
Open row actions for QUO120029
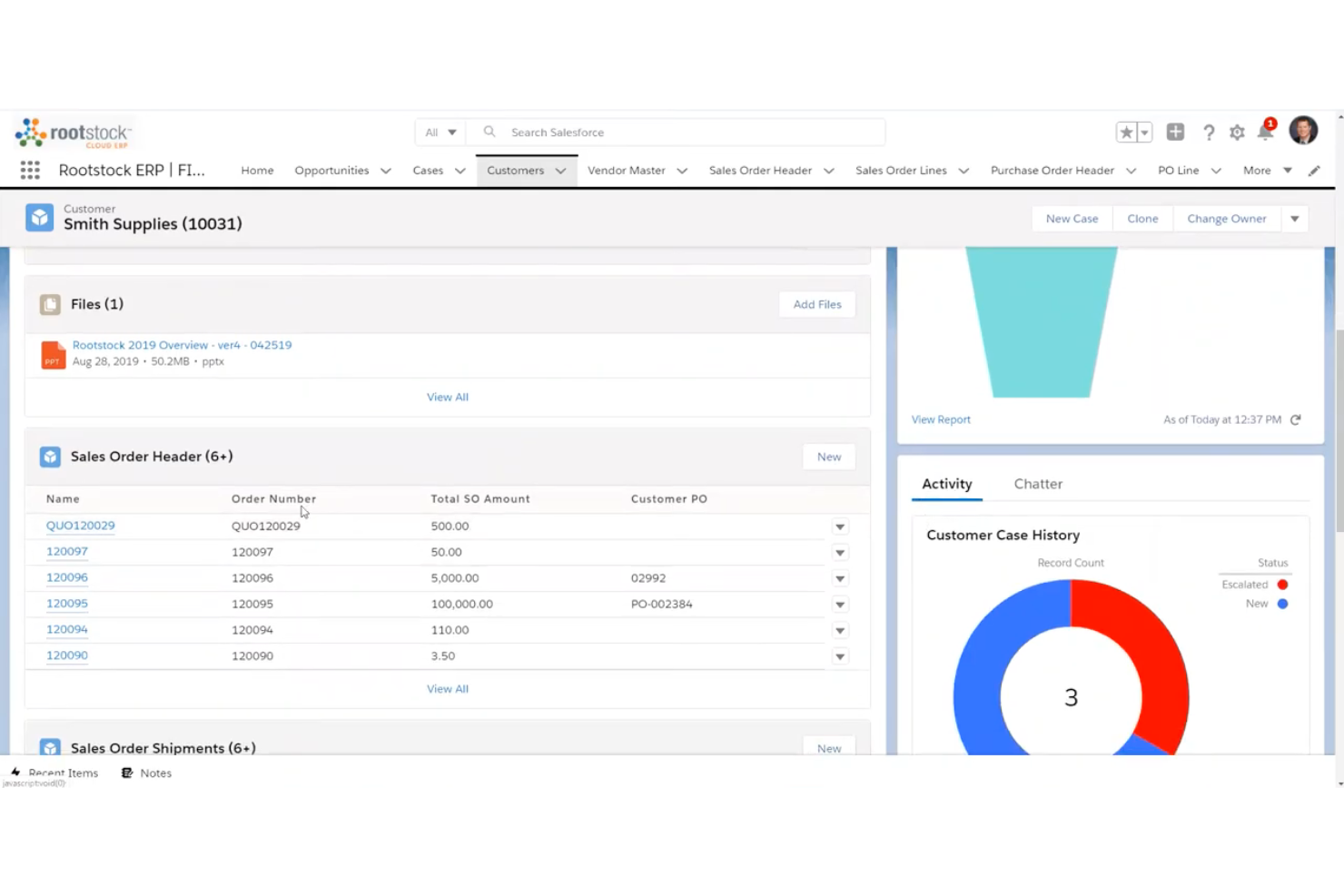coord(840,527)
